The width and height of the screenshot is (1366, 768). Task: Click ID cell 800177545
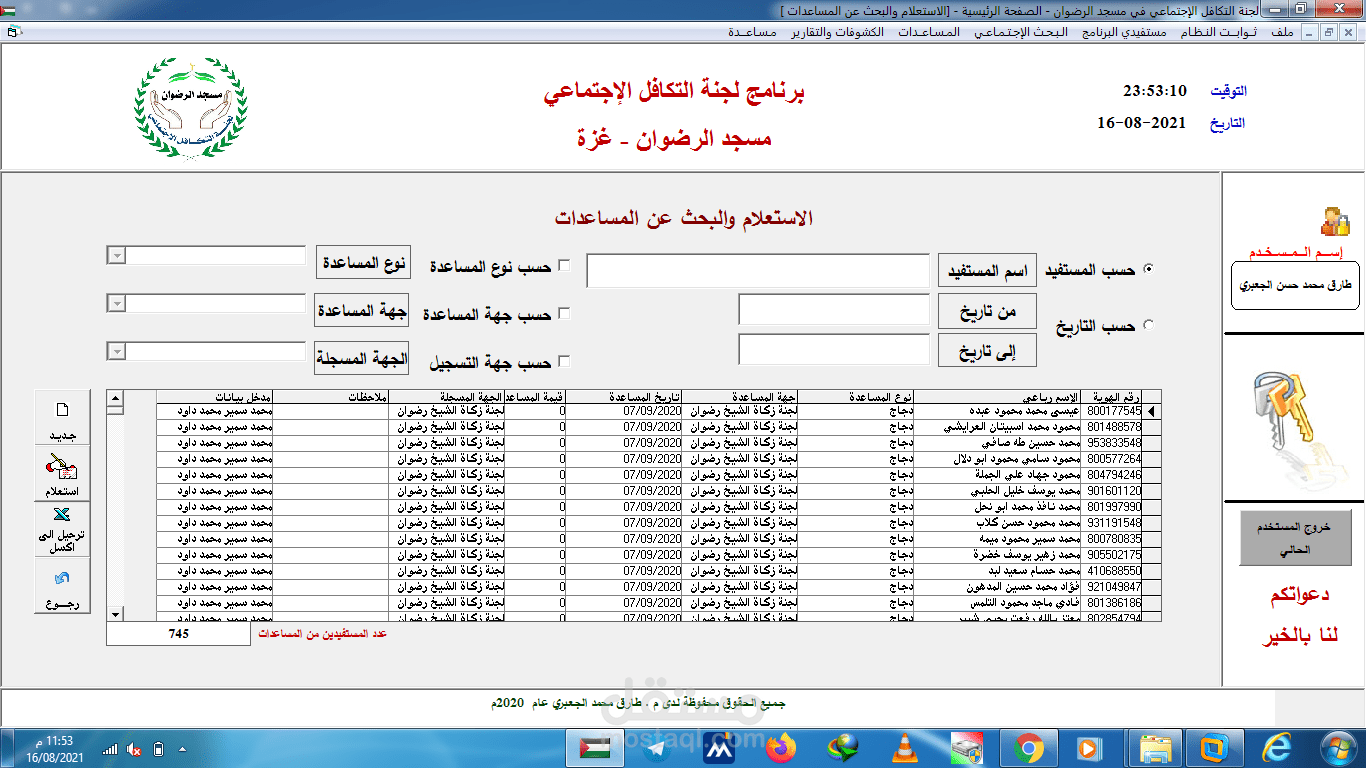point(1114,411)
